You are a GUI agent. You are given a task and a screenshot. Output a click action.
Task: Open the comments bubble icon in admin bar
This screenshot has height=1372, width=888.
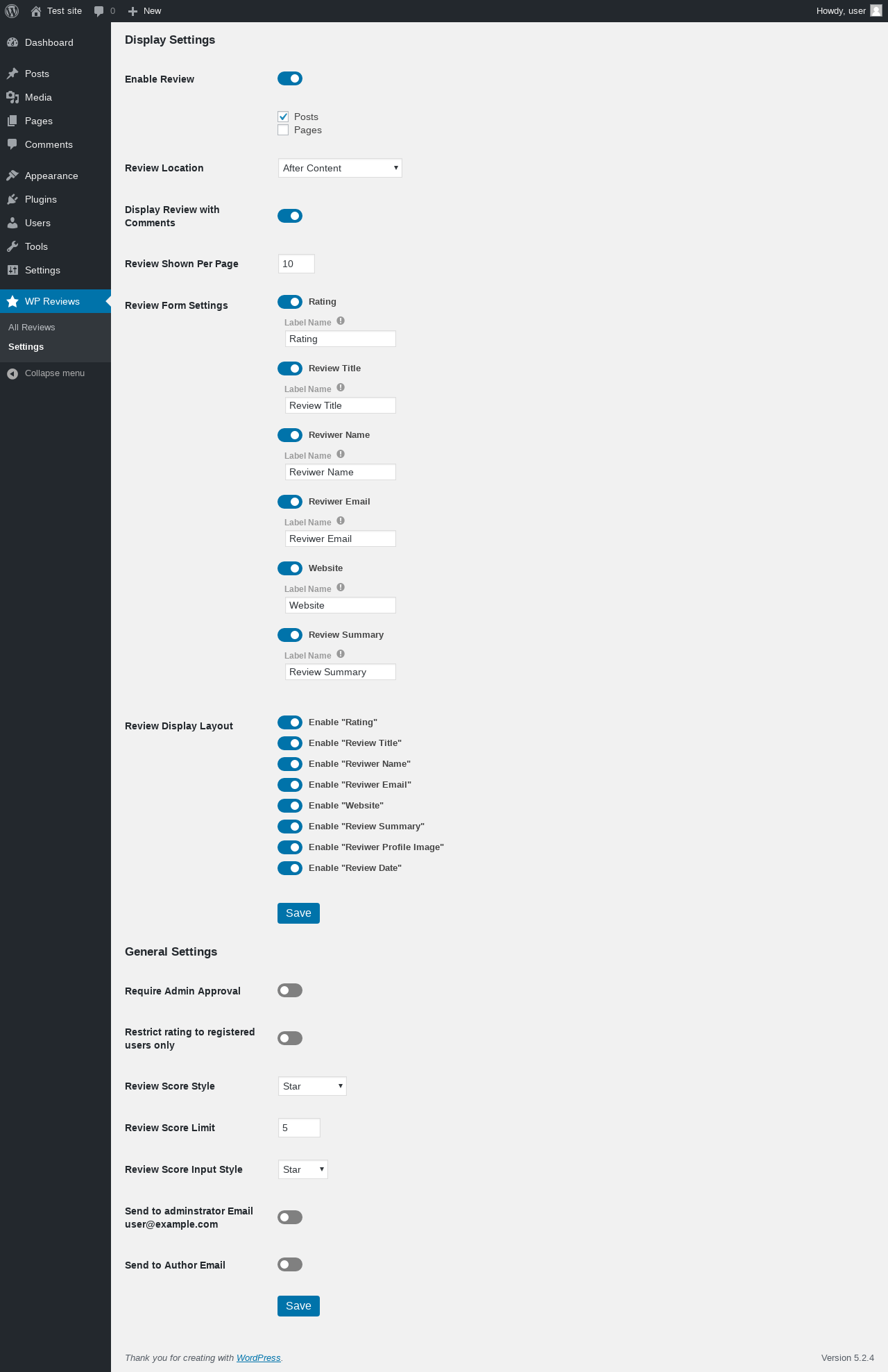pyautogui.click(x=99, y=11)
